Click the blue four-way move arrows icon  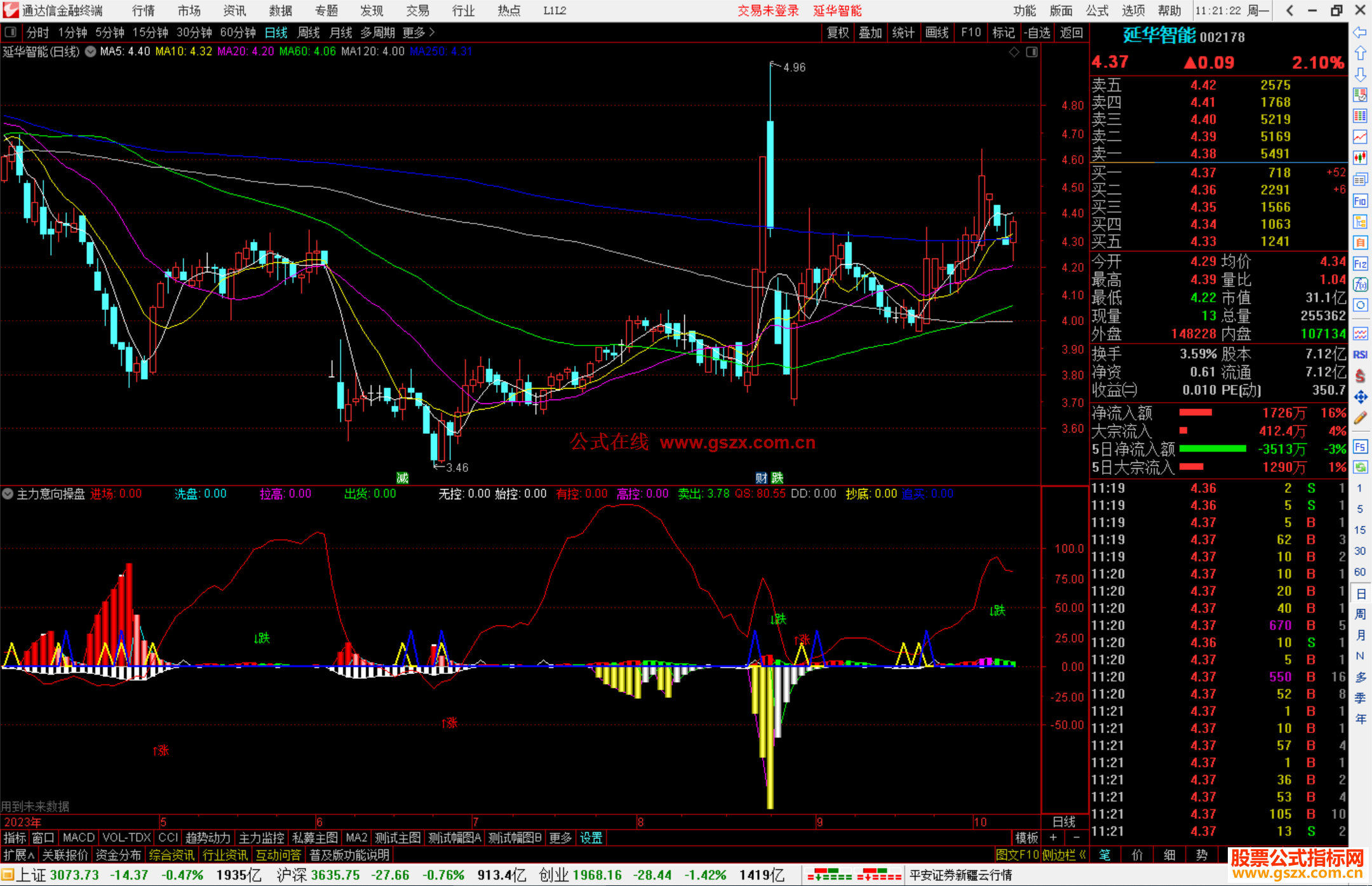coord(1360,397)
